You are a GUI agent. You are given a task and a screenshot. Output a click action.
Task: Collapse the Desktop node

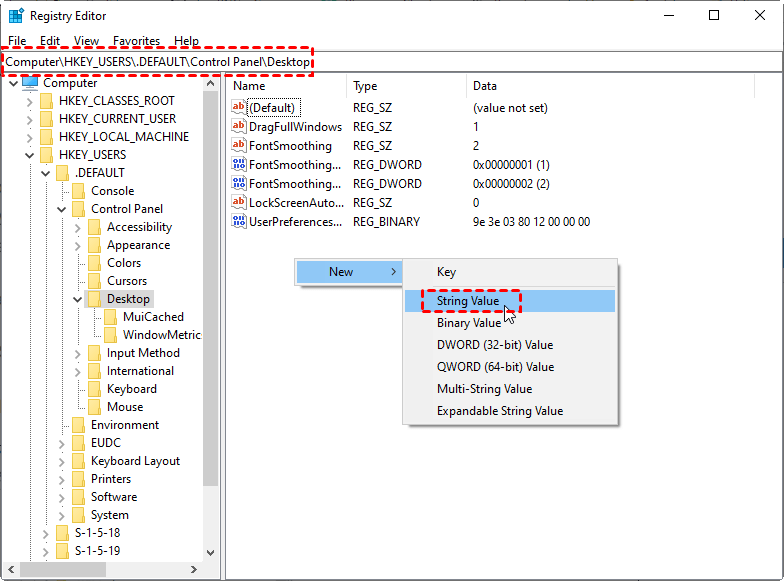(x=78, y=300)
